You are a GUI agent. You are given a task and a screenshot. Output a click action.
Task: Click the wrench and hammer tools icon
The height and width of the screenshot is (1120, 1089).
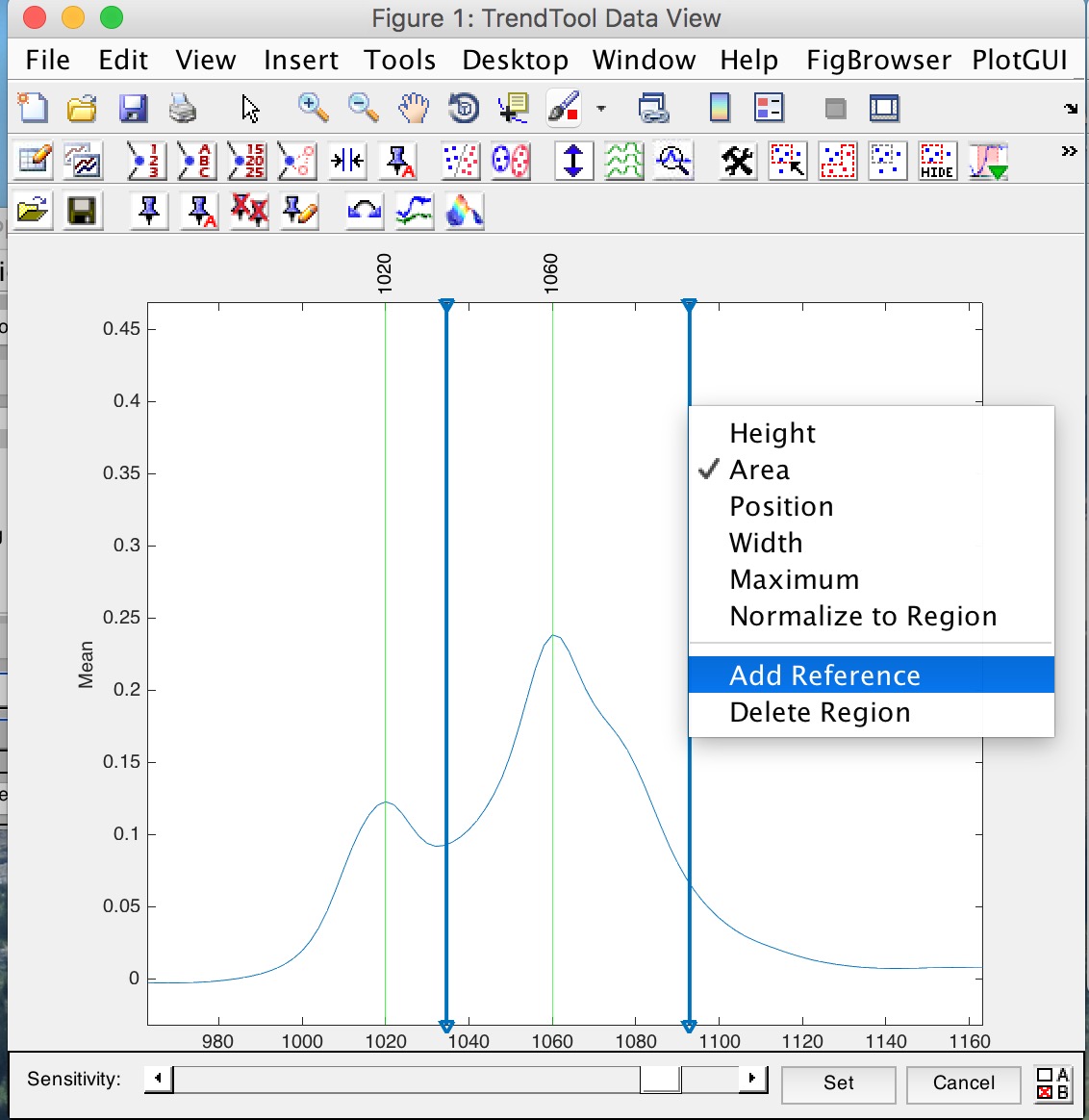click(738, 161)
